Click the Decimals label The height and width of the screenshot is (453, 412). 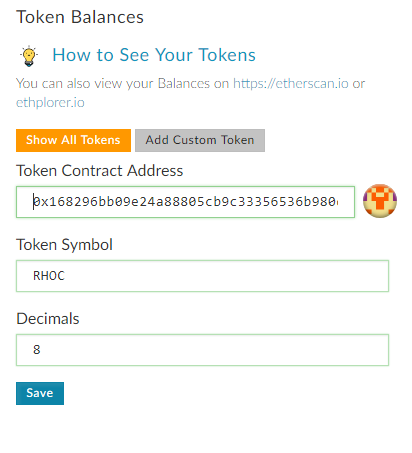coord(48,319)
